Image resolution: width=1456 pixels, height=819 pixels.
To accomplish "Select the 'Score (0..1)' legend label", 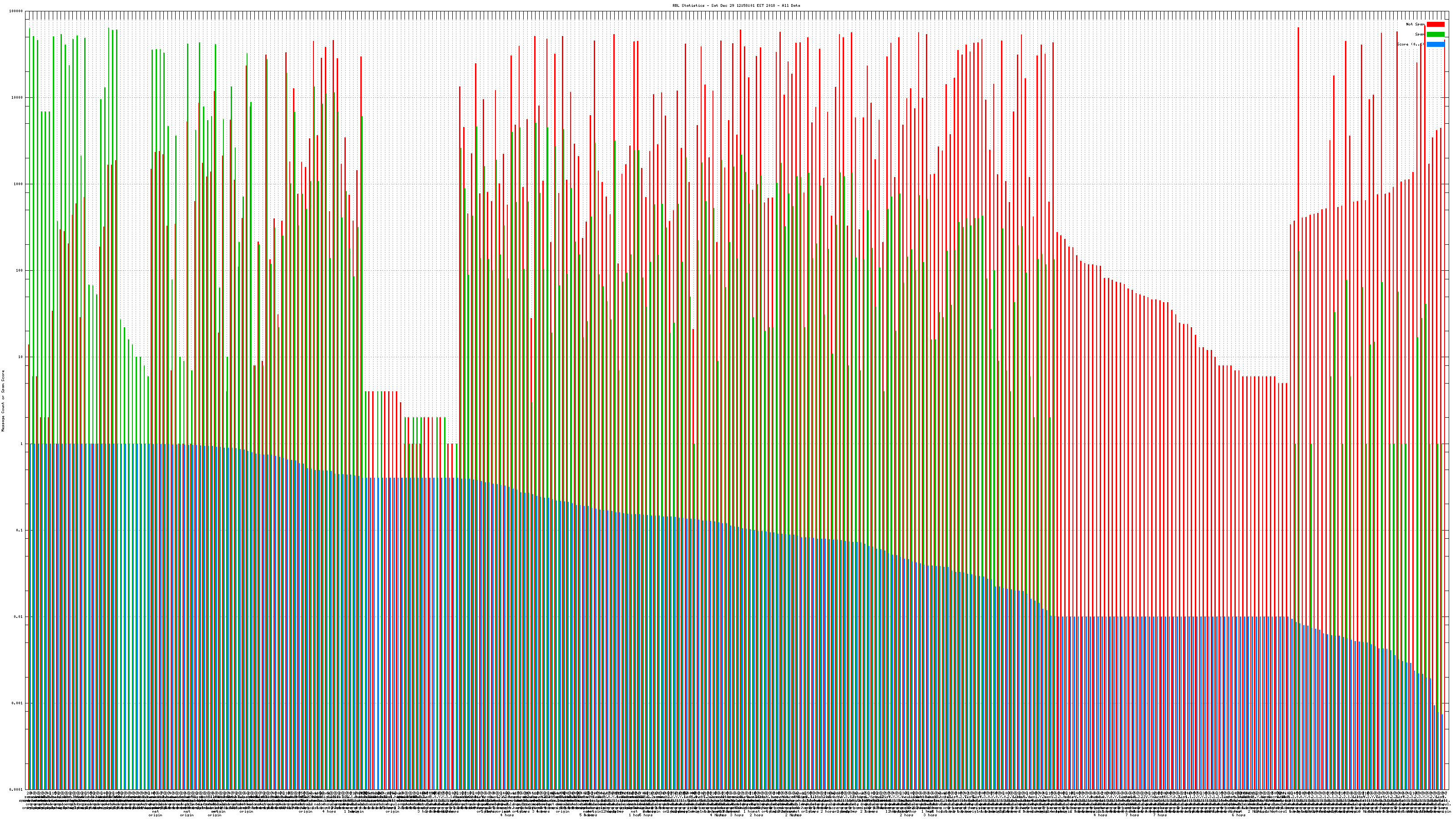I will click(1410, 44).
